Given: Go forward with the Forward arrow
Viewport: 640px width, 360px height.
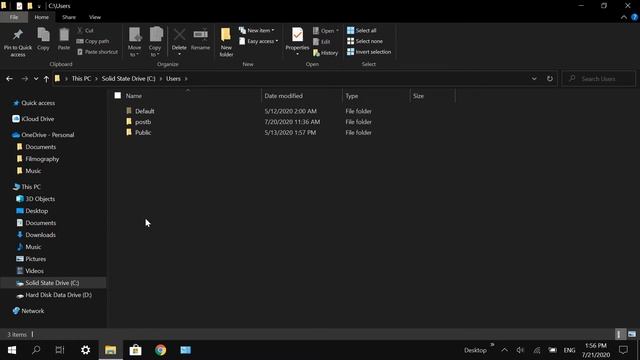Looking at the screenshot, I should [x=24, y=79].
